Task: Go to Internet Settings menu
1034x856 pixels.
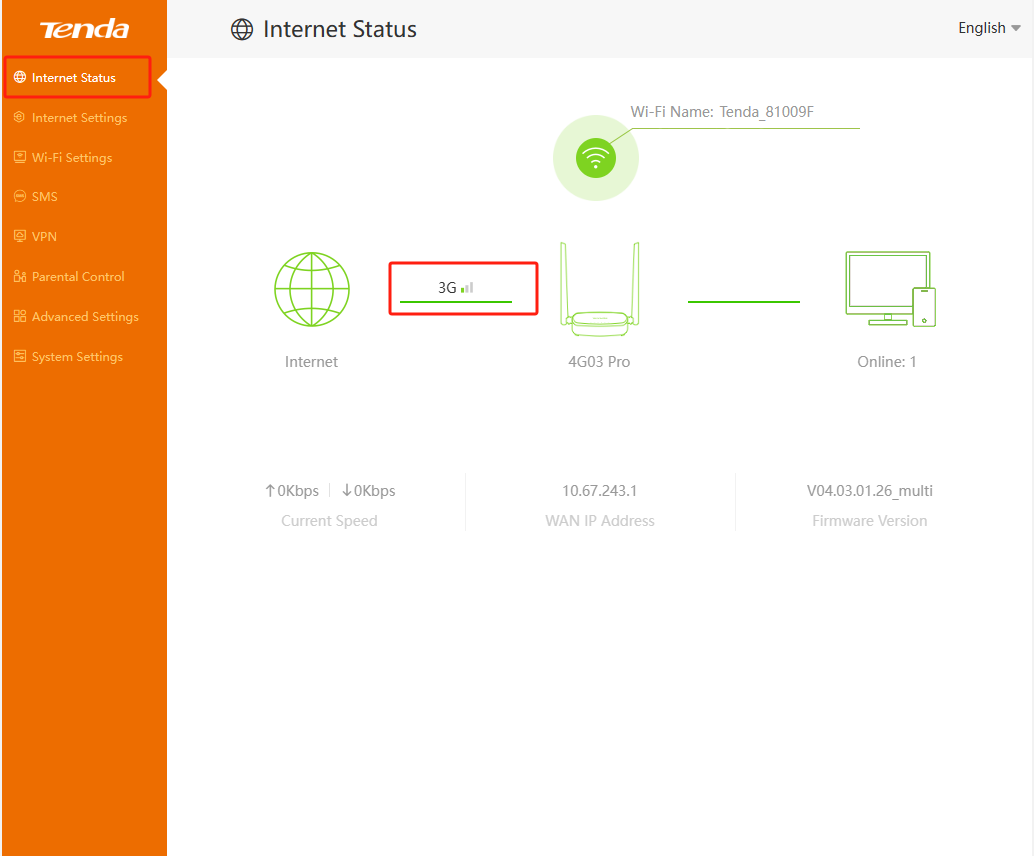Action: tap(79, 118)
